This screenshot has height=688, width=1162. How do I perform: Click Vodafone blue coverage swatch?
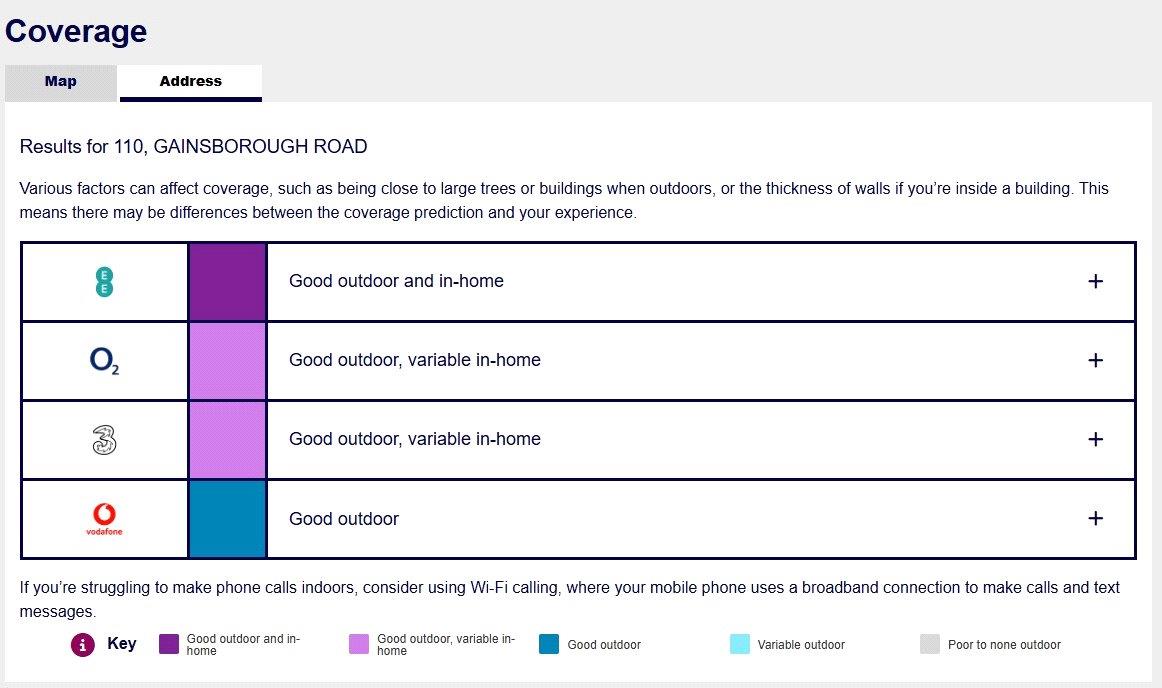tap(228, 519)
